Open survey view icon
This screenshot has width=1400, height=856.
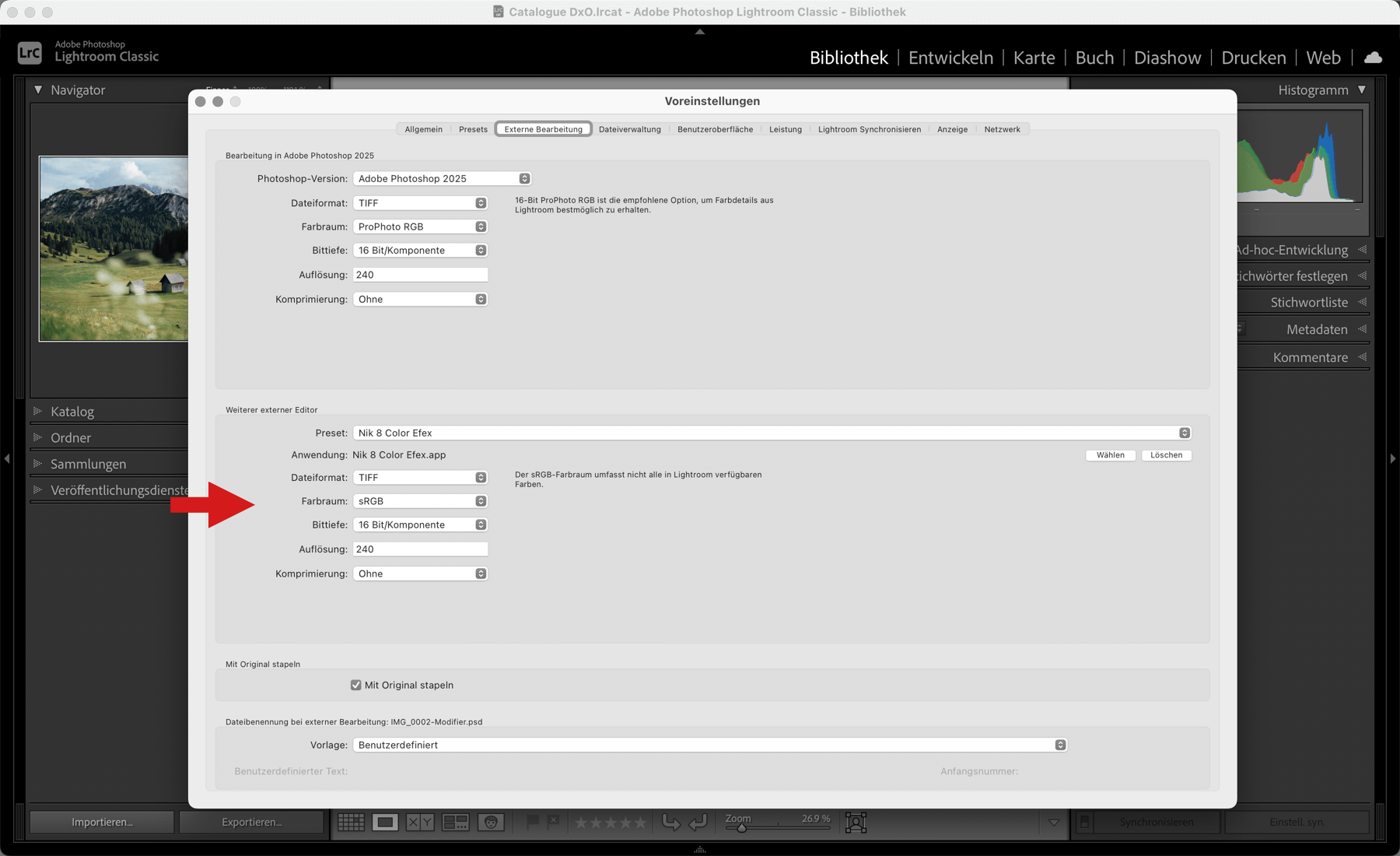coord(455,822)
